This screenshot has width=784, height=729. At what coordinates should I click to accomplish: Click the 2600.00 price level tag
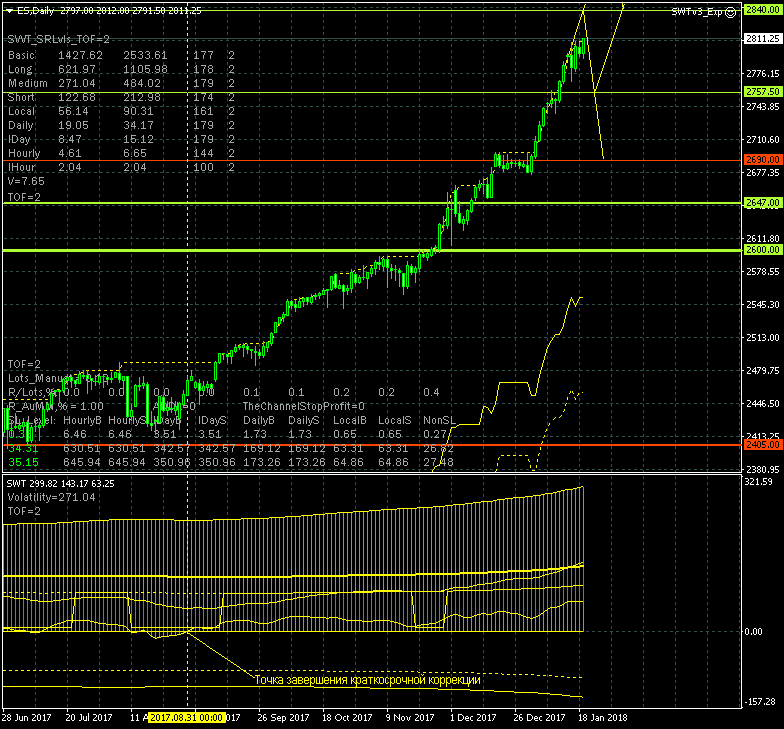(762, 249)
